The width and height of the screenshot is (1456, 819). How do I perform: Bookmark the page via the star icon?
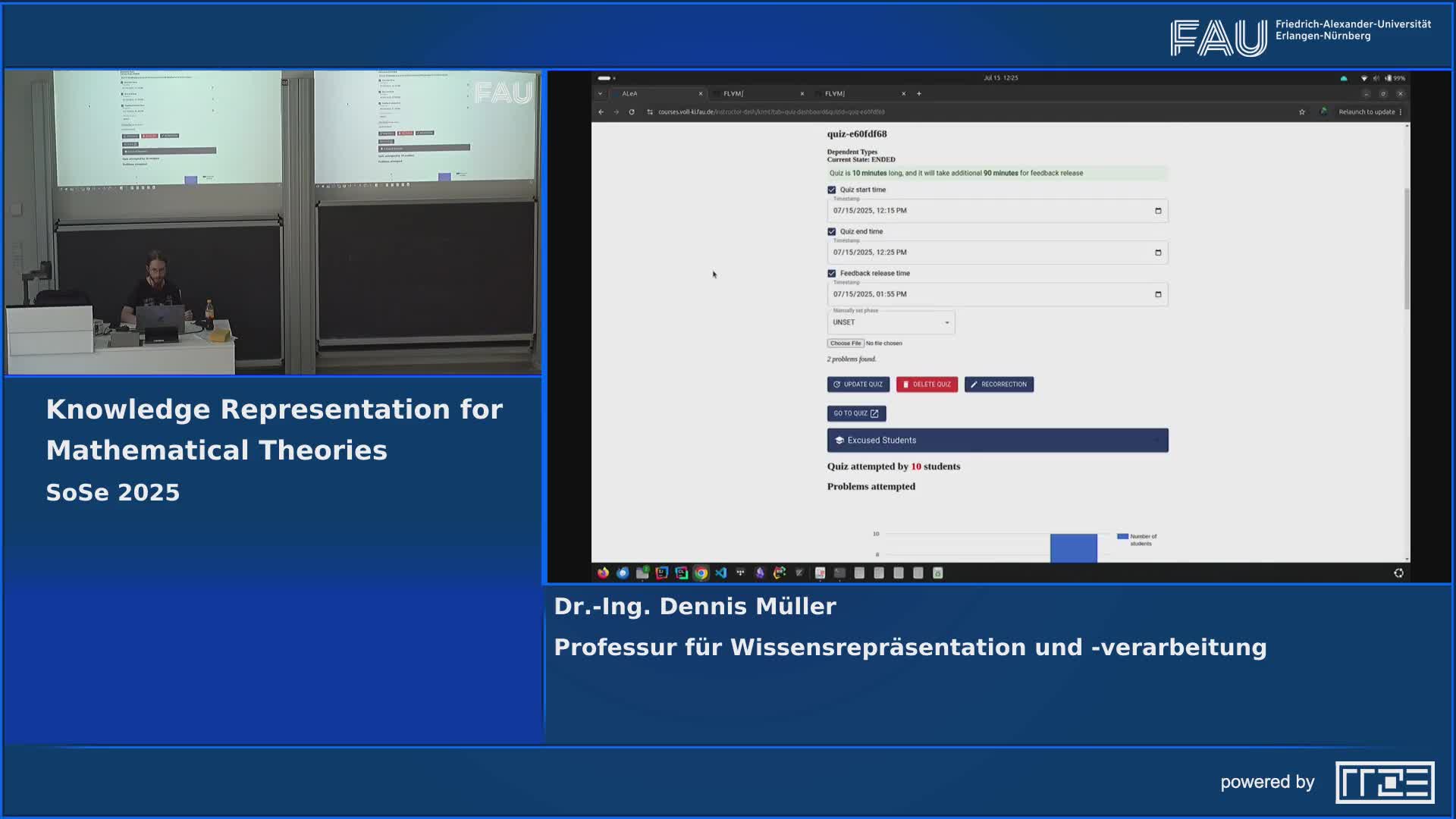(x=1301, y=111)
